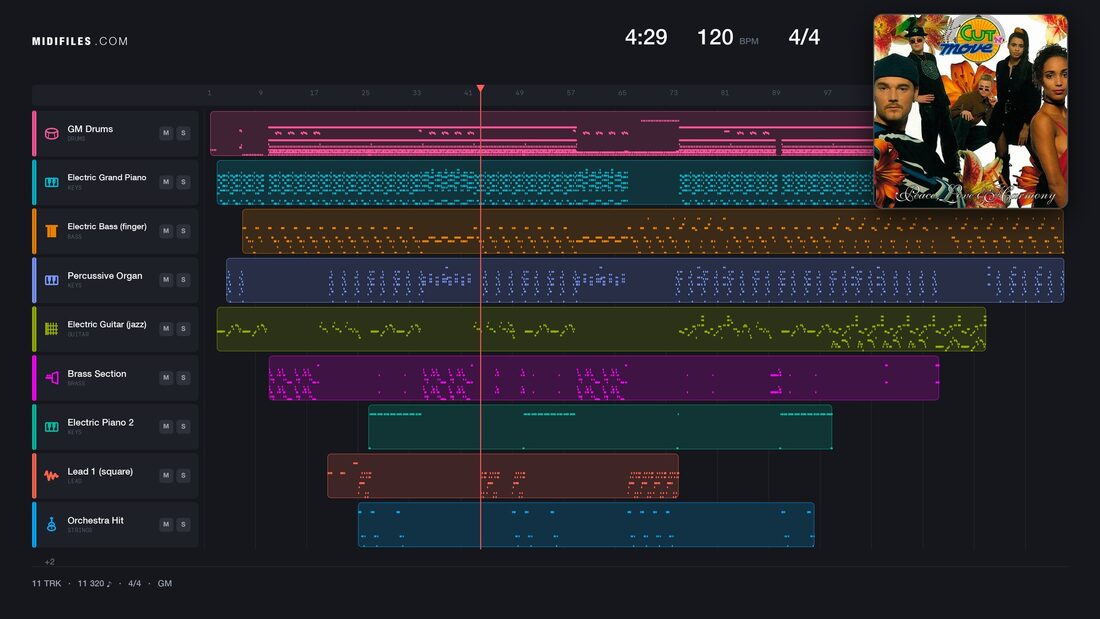The width and height of the screenshot is (1100, 619).
Task: Mute the Electric Grand Piano track
Action: [x=166, y=182]
